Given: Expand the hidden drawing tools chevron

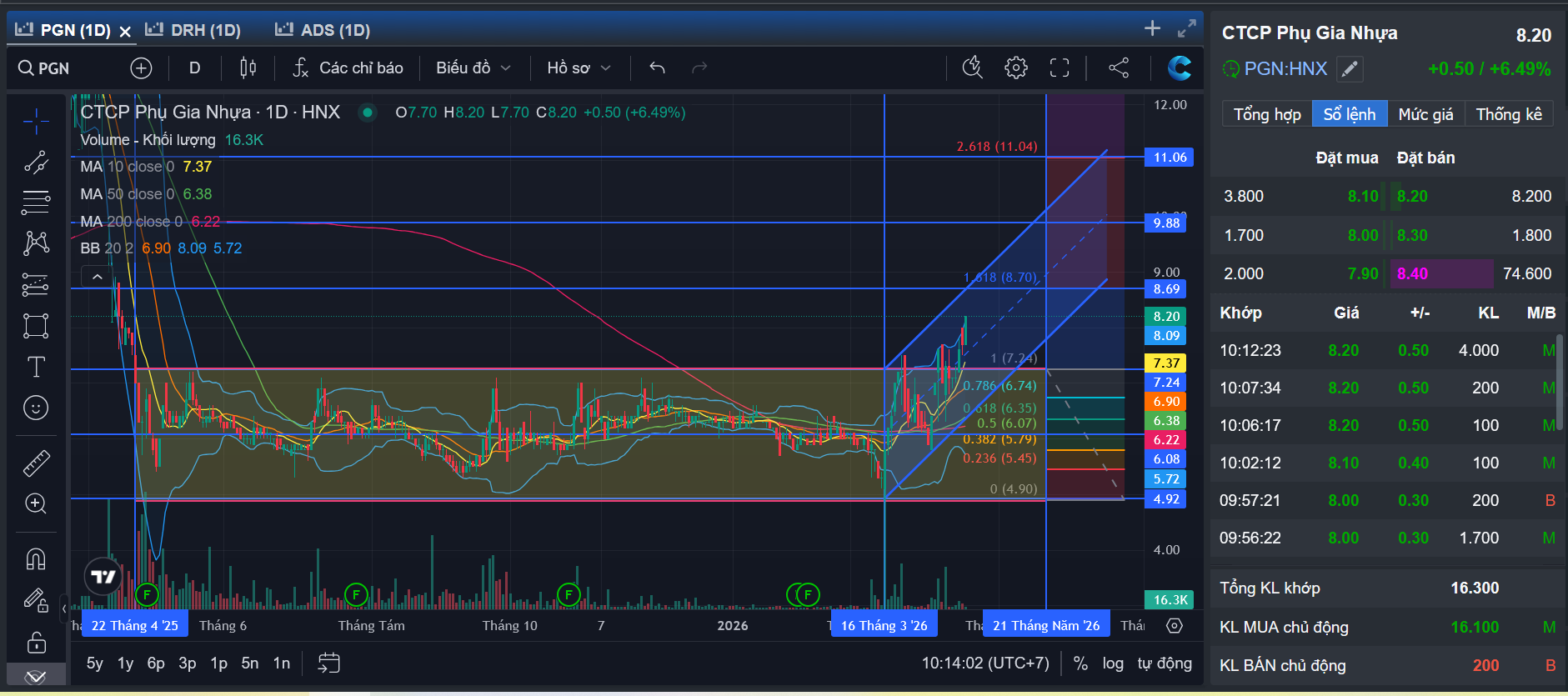Looking at the screenshot, I should click(x=35, y=677).
